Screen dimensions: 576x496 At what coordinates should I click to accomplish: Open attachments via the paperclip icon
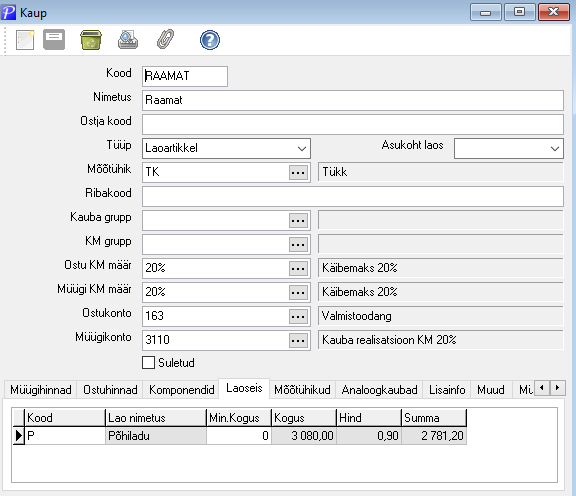tap(165, 40)
